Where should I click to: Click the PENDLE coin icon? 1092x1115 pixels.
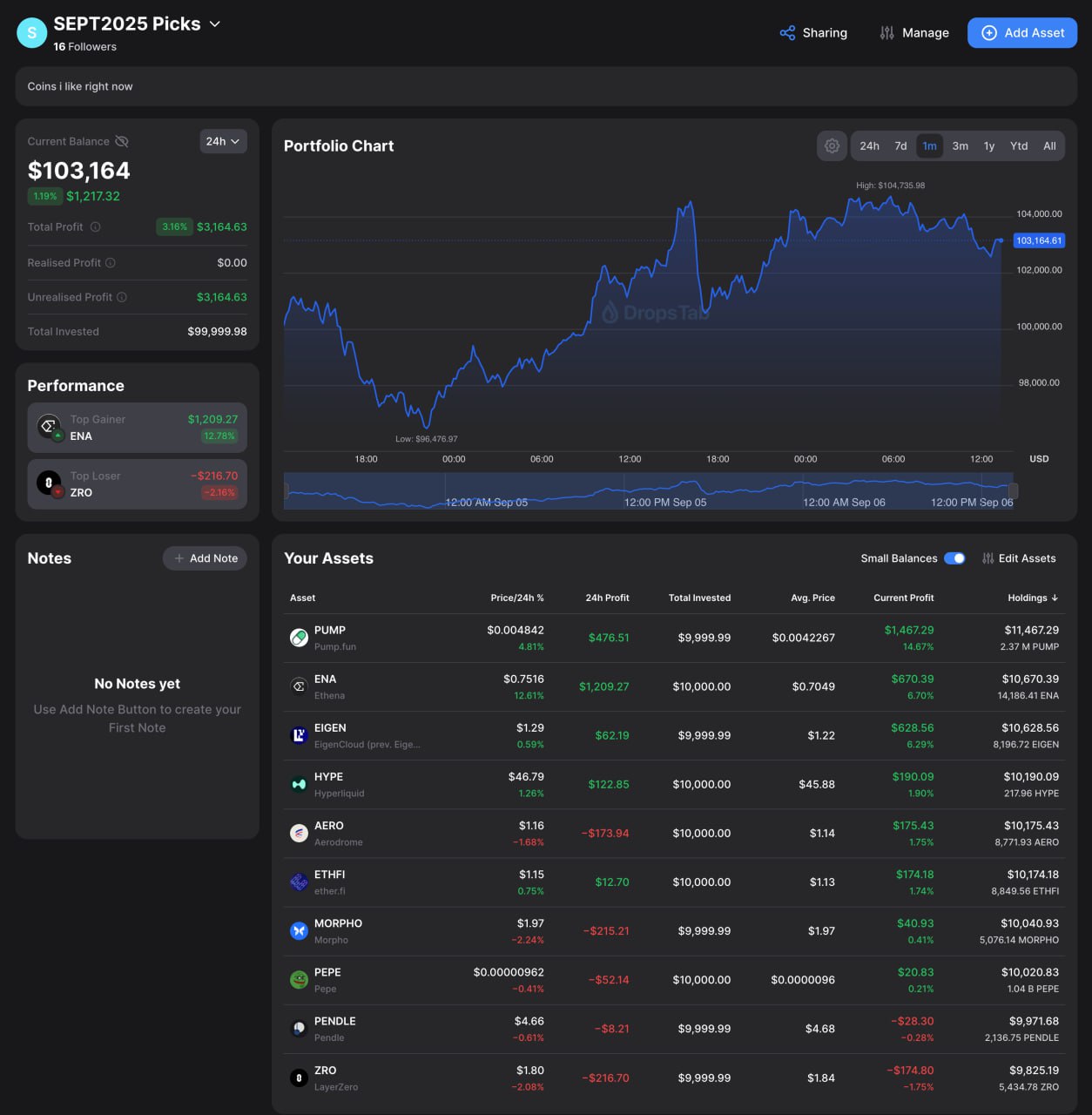(x=299, y=1029)
